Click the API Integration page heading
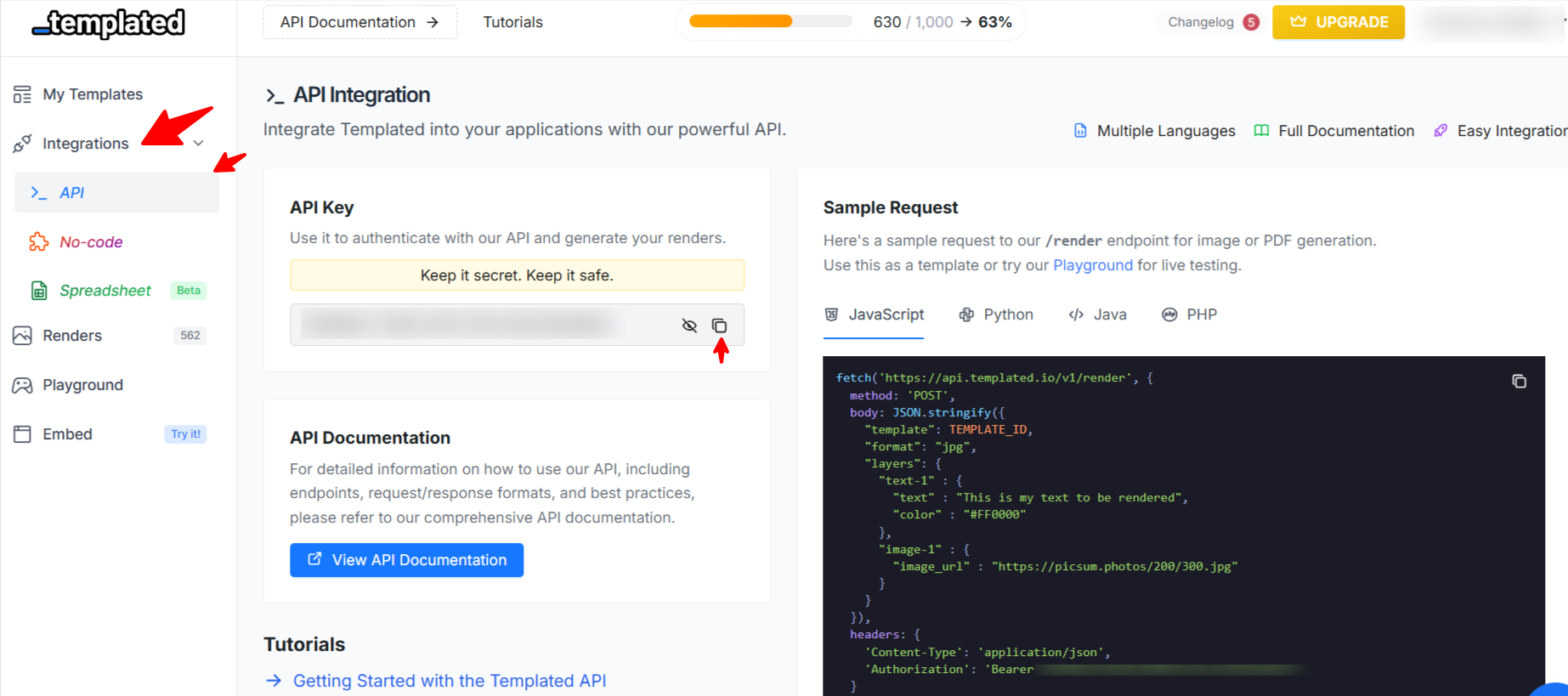Screen dimensions: 1568x696 pyautogui.click(x=362, y=95)
